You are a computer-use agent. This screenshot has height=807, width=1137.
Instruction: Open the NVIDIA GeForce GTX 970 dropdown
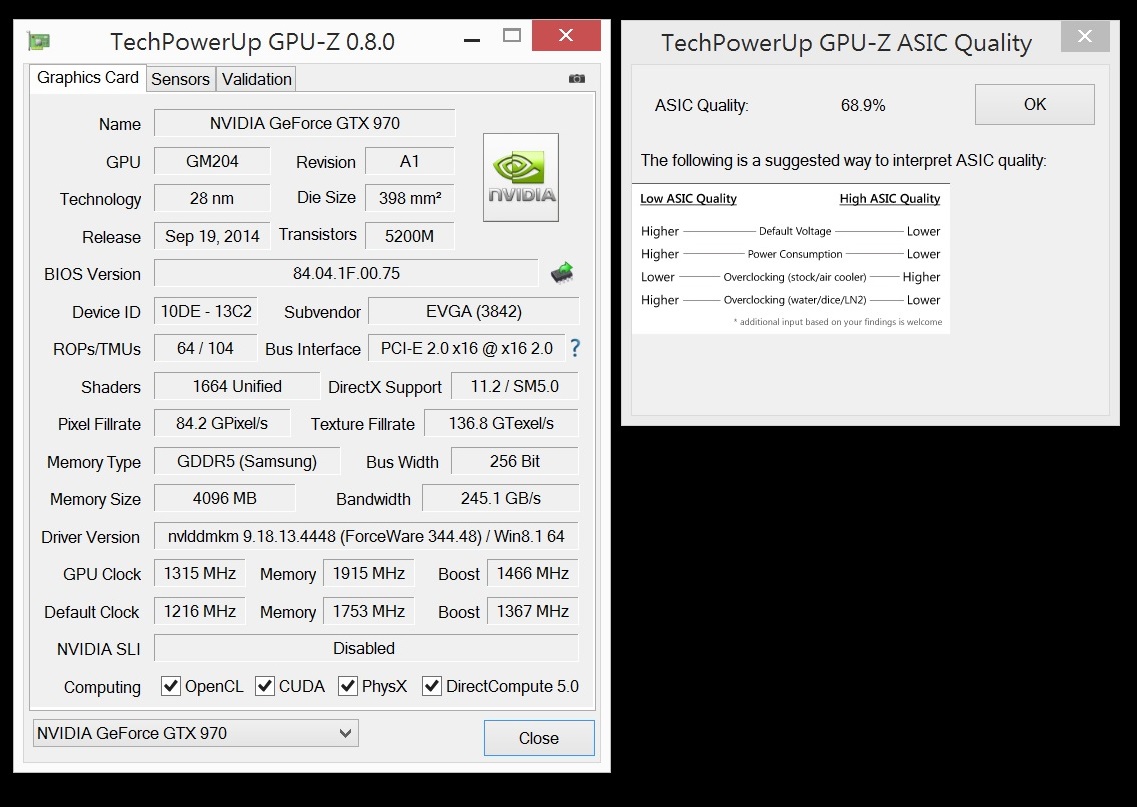(x=196, y=733)
